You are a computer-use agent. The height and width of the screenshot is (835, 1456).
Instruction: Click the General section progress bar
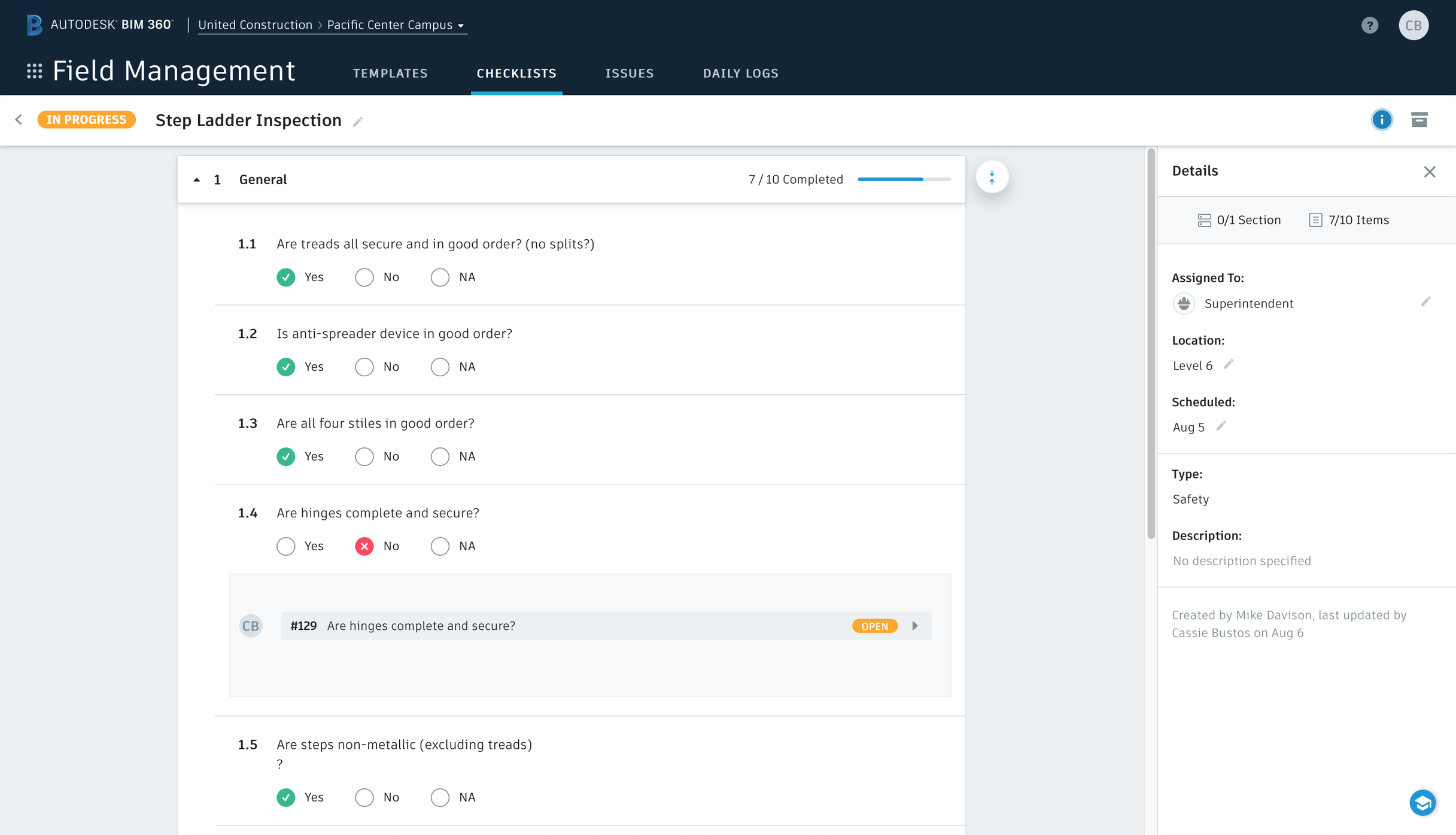pyautogui.click(x=904, y=179)
